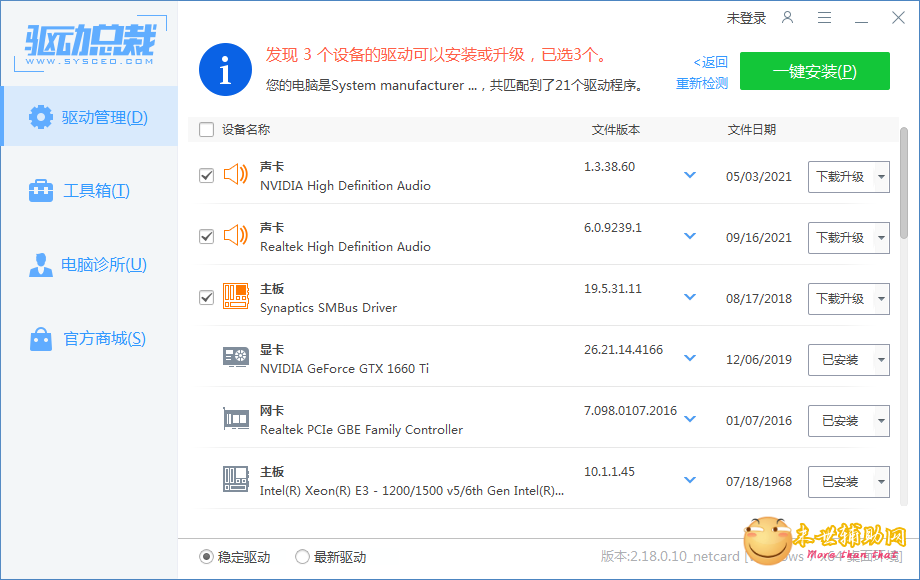Viewport: 920px width, 580px height.
Task: Click version text 26.21.14.4166
Action: (x=623, y=350)
